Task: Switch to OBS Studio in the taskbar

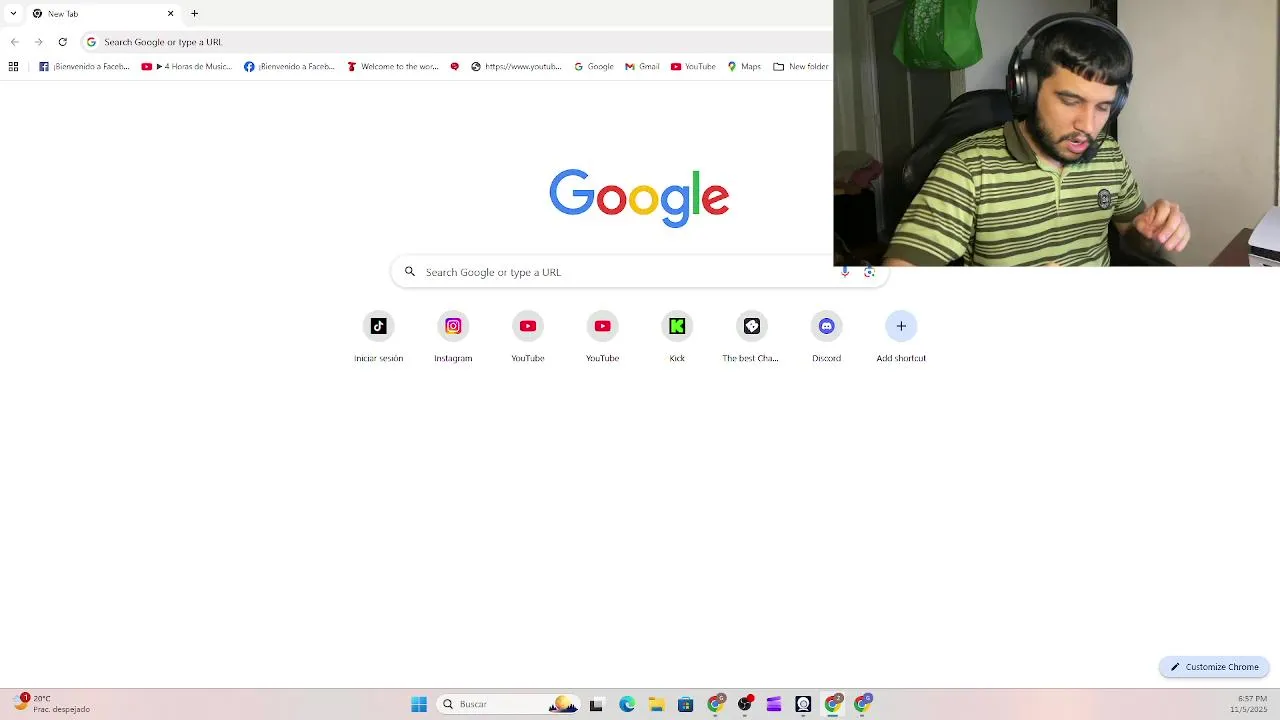Action: click(x=745, y=704)
